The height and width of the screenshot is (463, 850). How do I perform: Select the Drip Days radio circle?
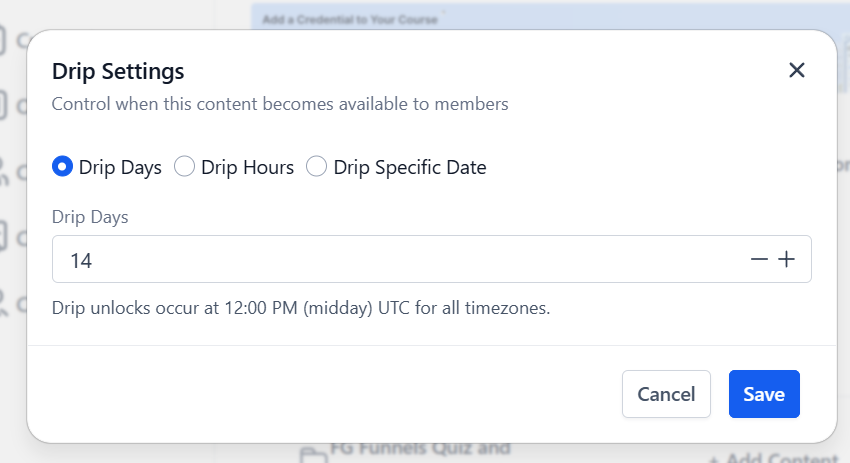coord(62,166)
